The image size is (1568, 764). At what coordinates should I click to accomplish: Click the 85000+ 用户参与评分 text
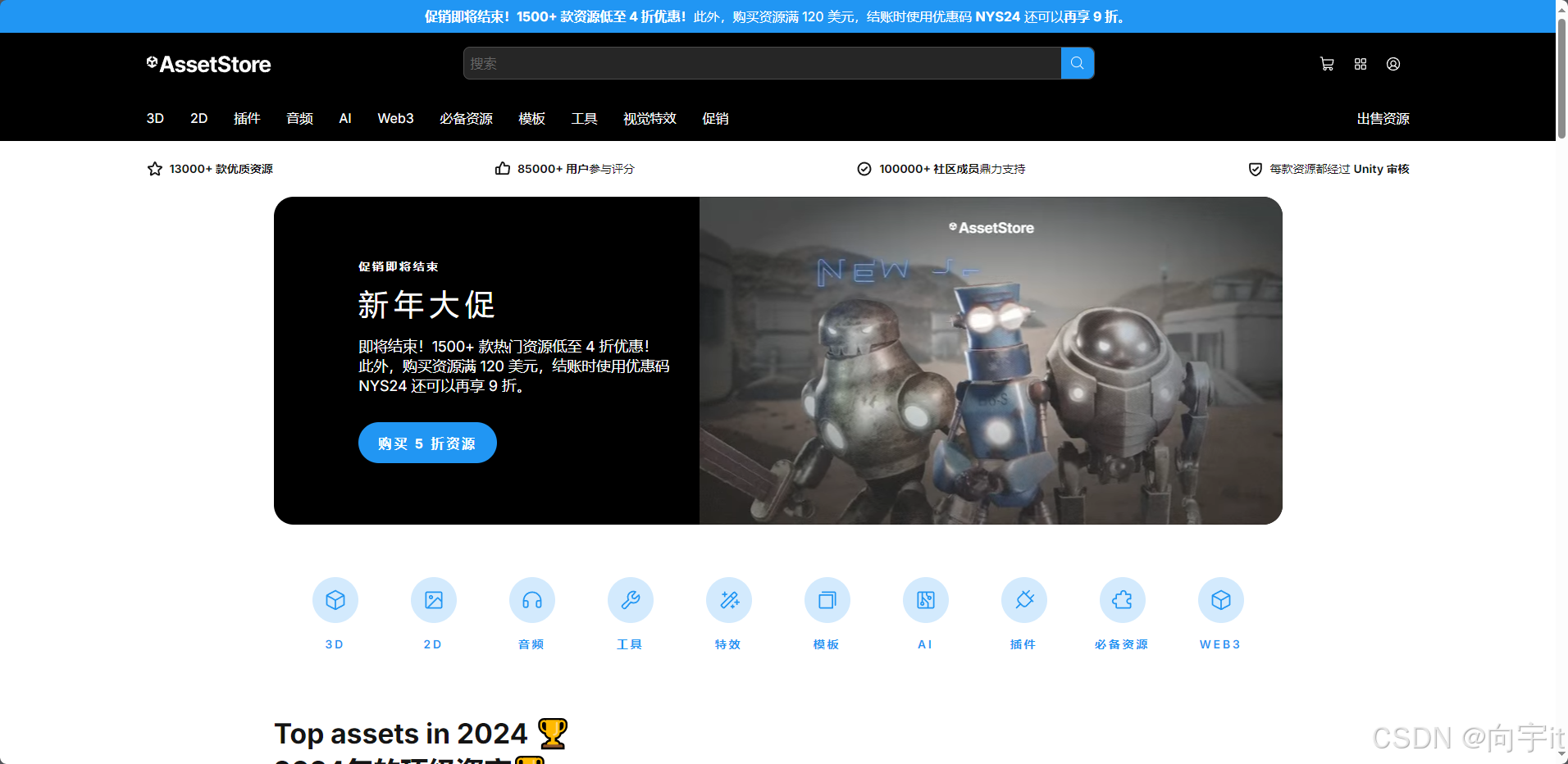pos(576,169)
